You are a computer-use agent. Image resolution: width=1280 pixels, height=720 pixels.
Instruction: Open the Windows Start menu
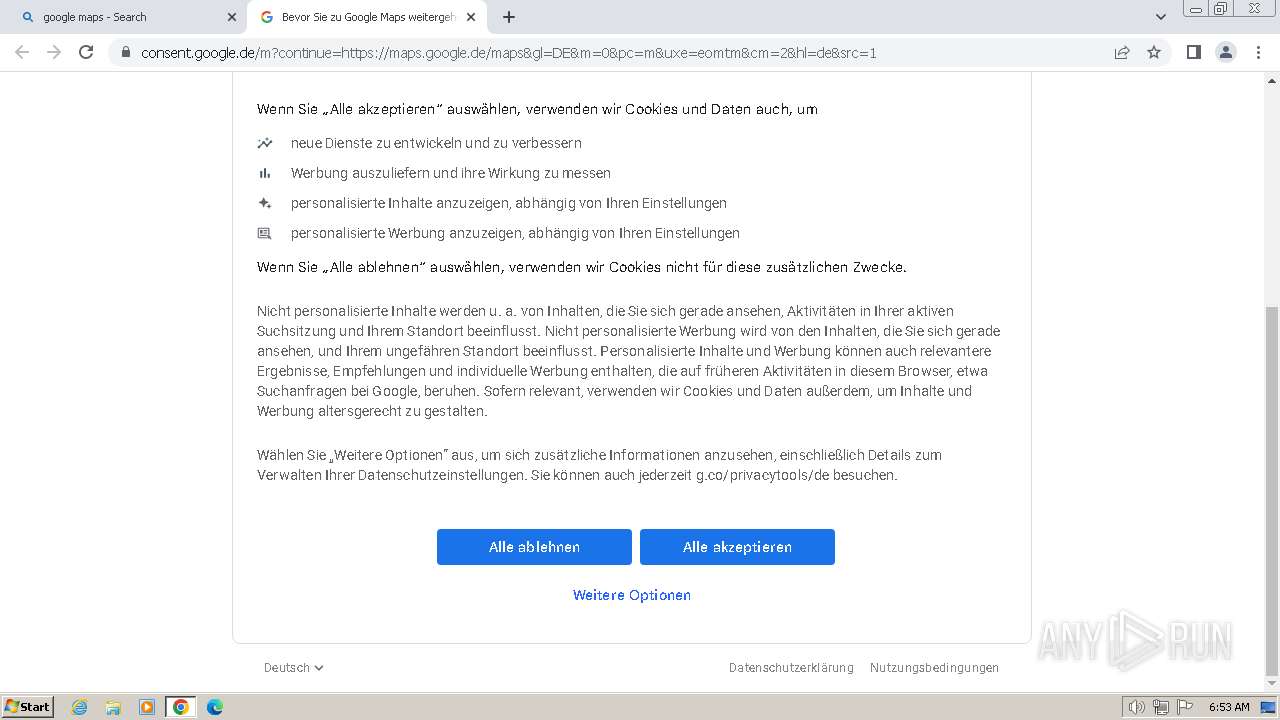pyautogui.click(x=28, y=707)
